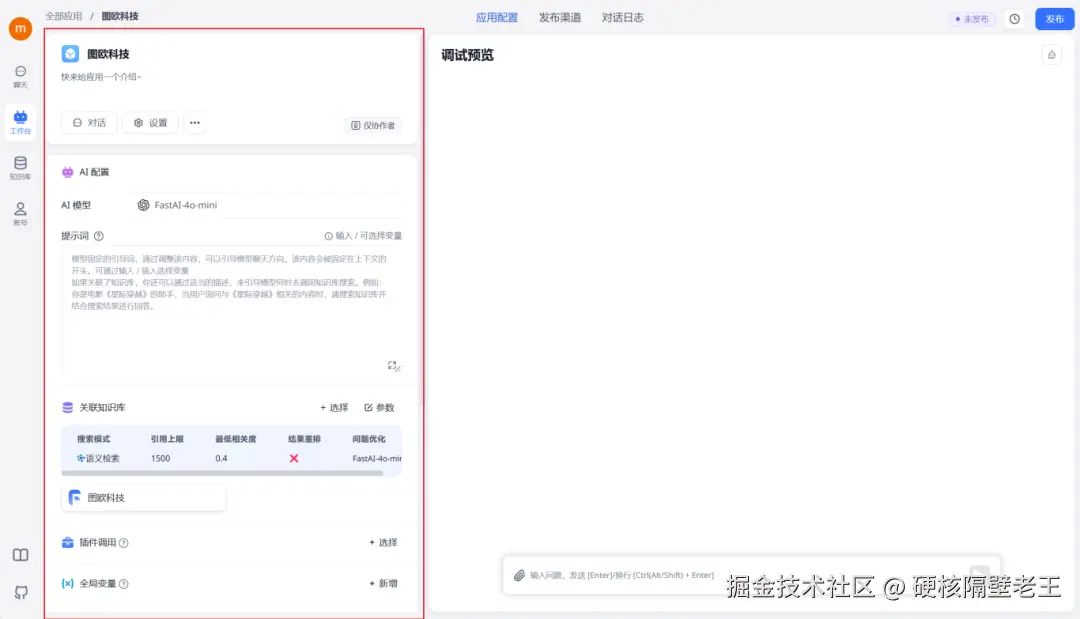1080x619 pixels.
Task: Click the 图欧科技 app logo icon
Action: (x=70, y=54)
